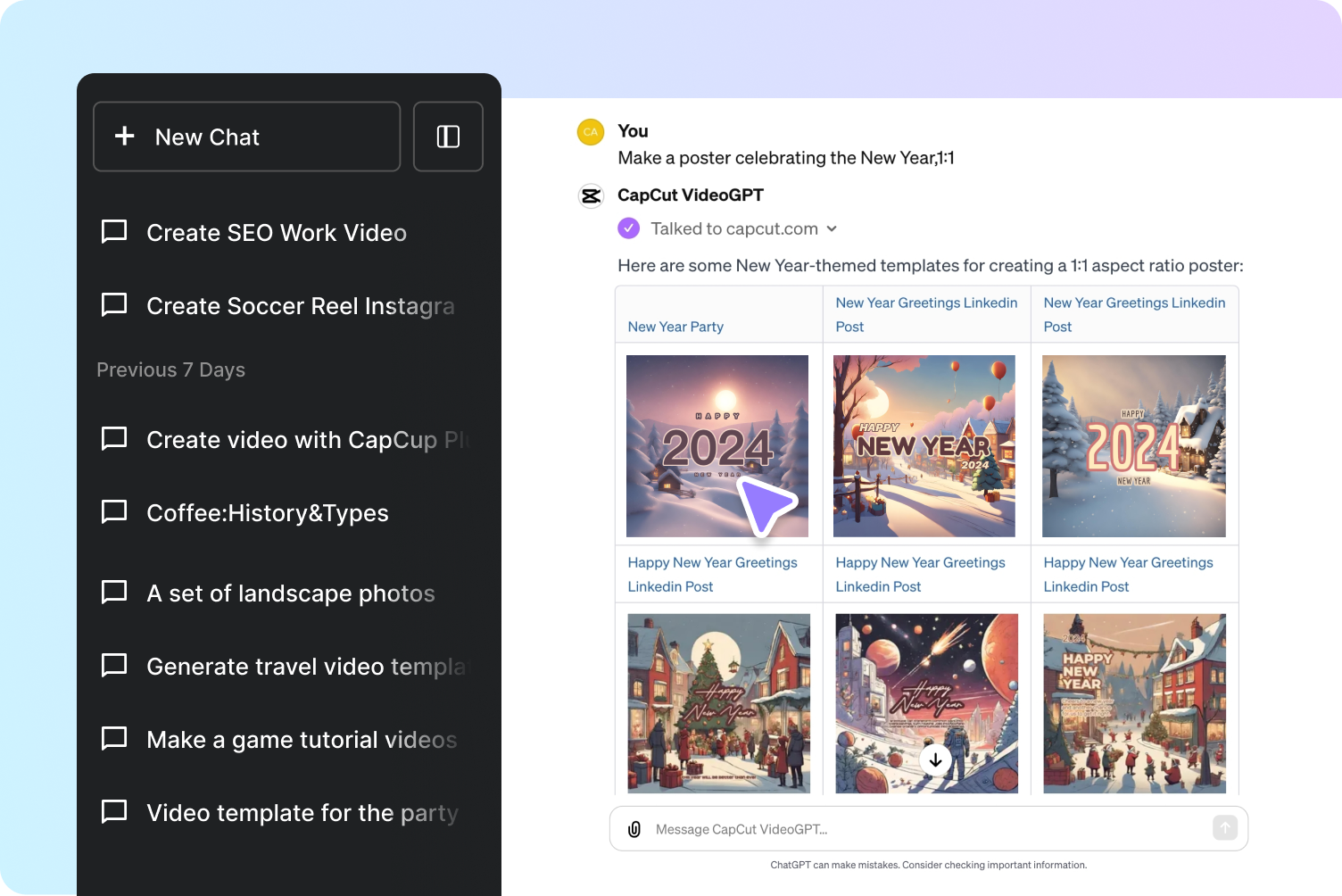Click the CapCut VideoGPT logo icon
This screenshot has height=896, width=1342.
coord(591,195)
